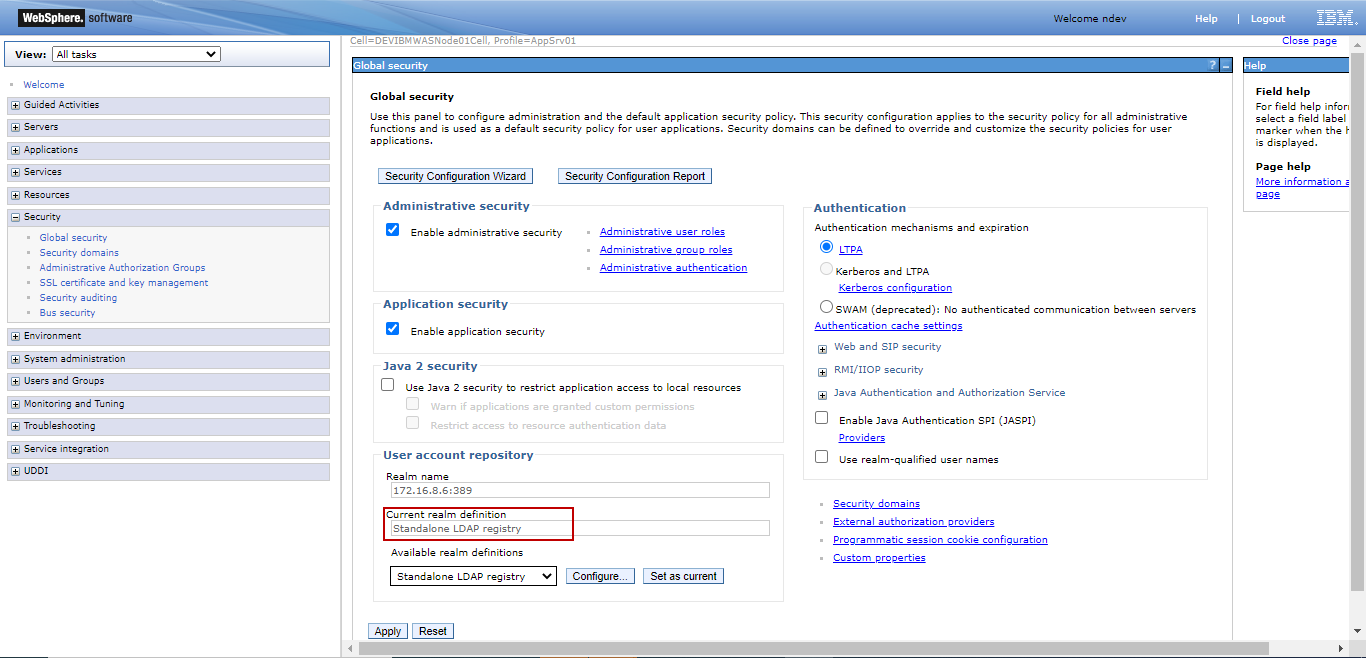Select the SWAM (deprecated) radio button

click(826, 307)
